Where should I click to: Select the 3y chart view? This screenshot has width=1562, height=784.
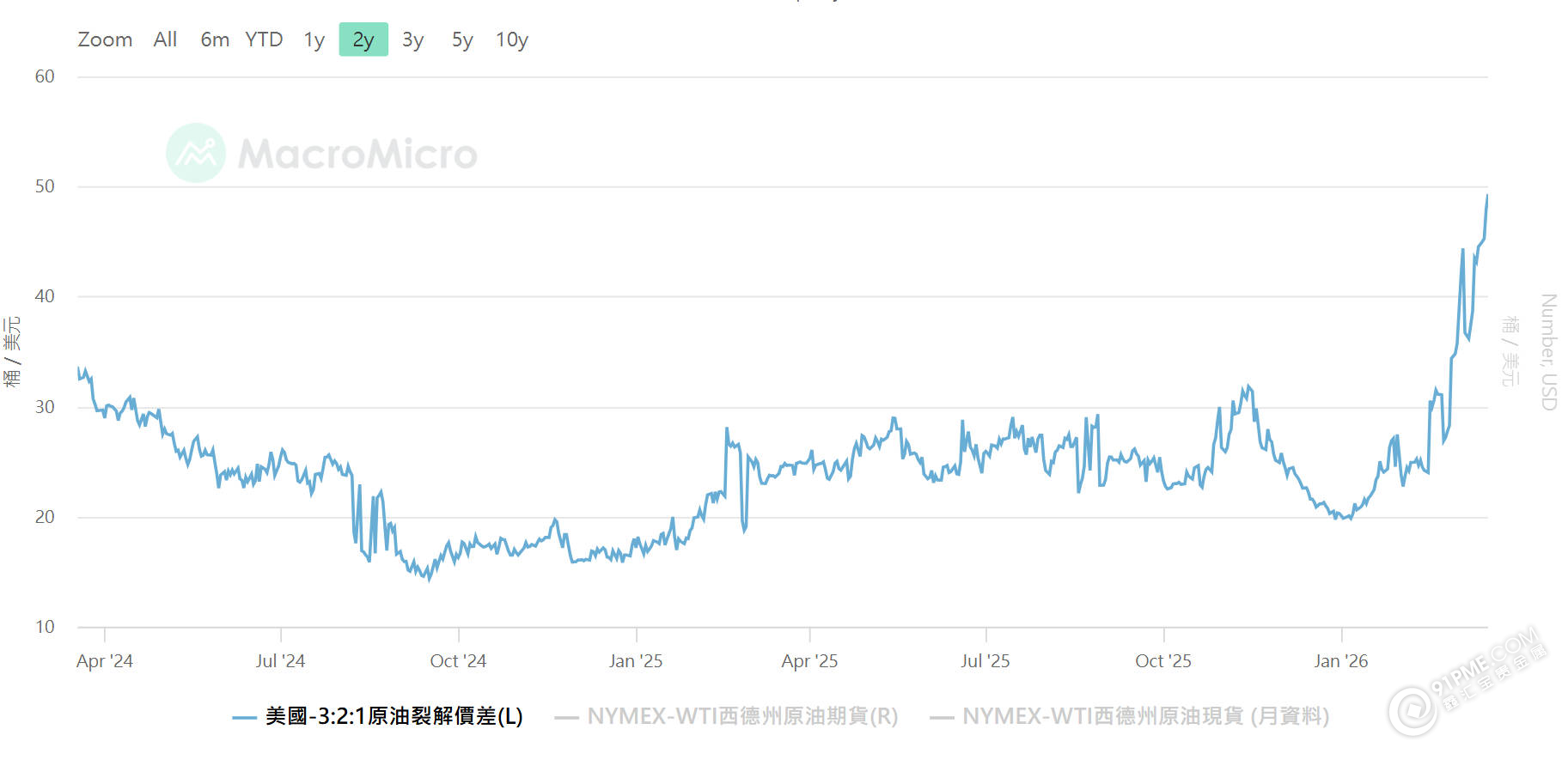[412, 40]
